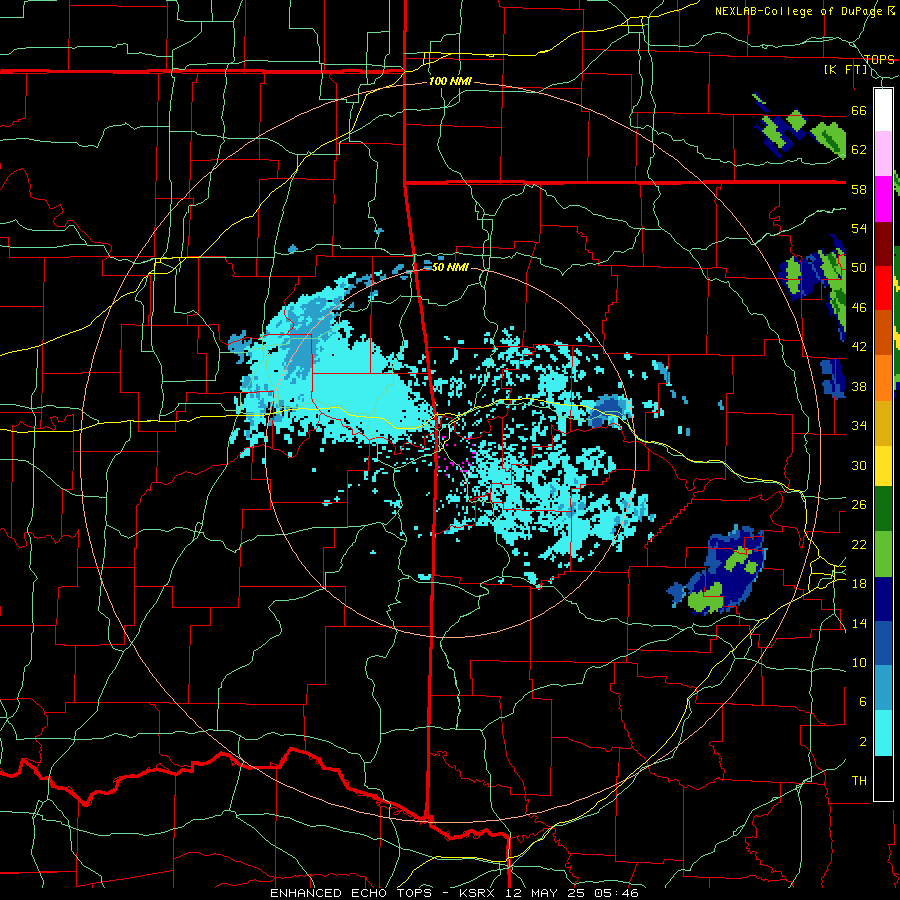Click the legend value 6
900x900 pixels.
(863, 702)
